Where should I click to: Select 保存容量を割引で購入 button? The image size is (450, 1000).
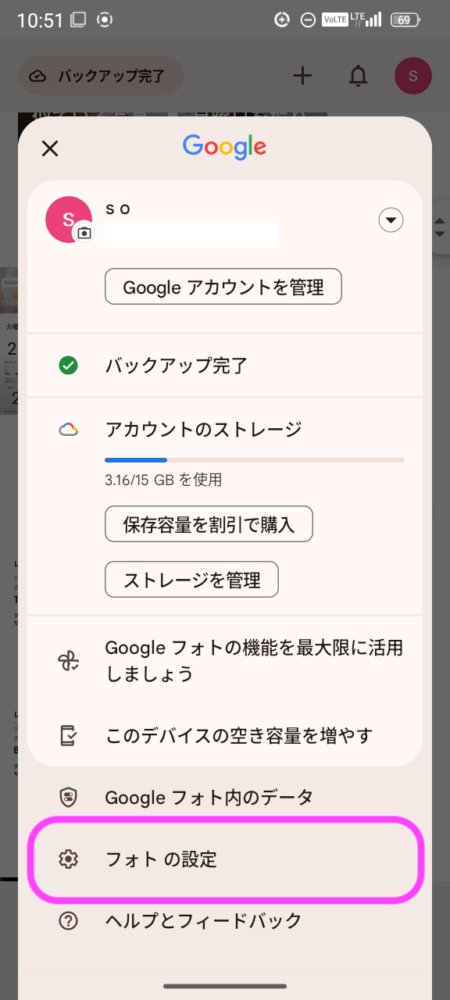point(209,524)
